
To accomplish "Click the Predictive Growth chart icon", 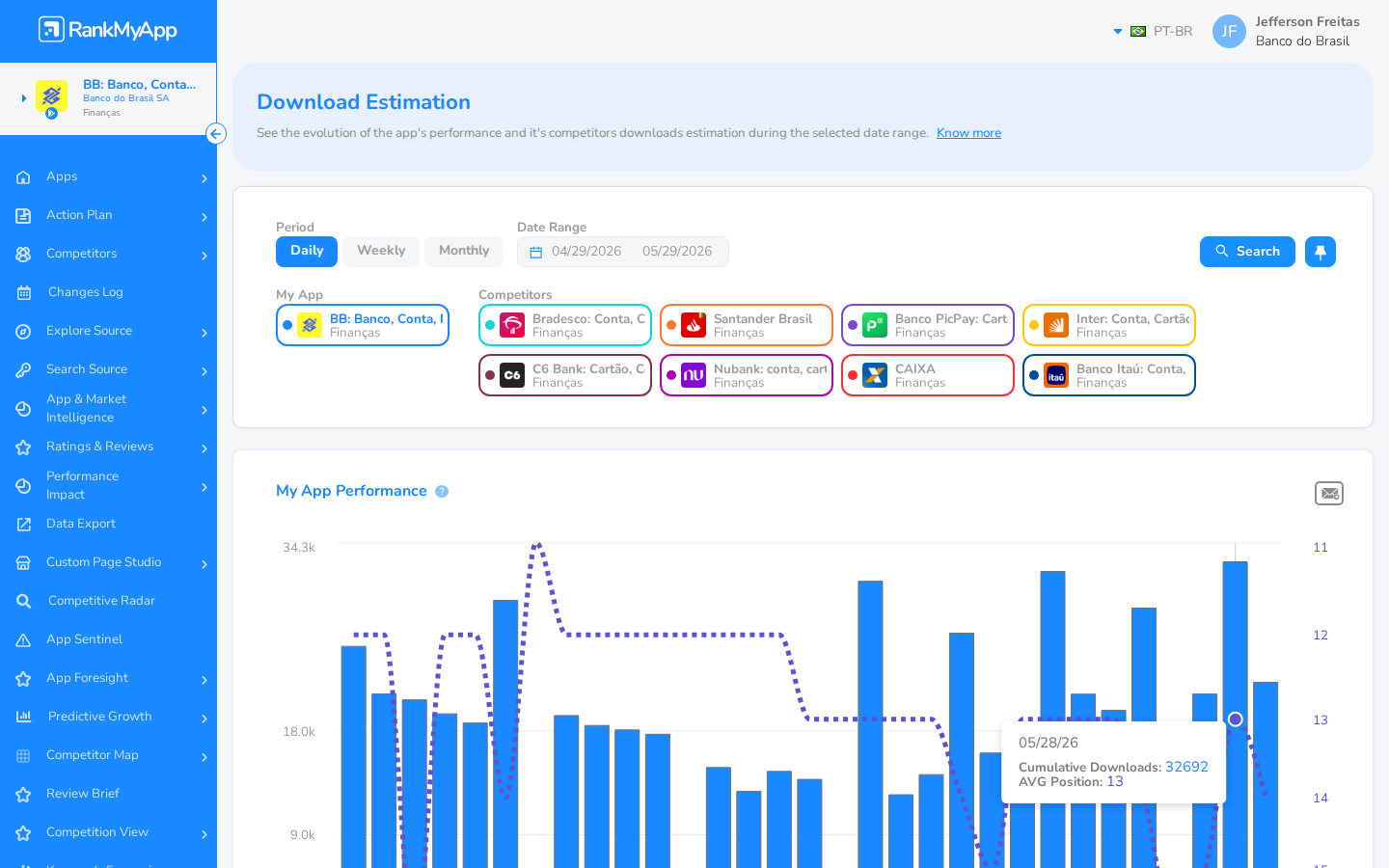I will coord(23,718).
